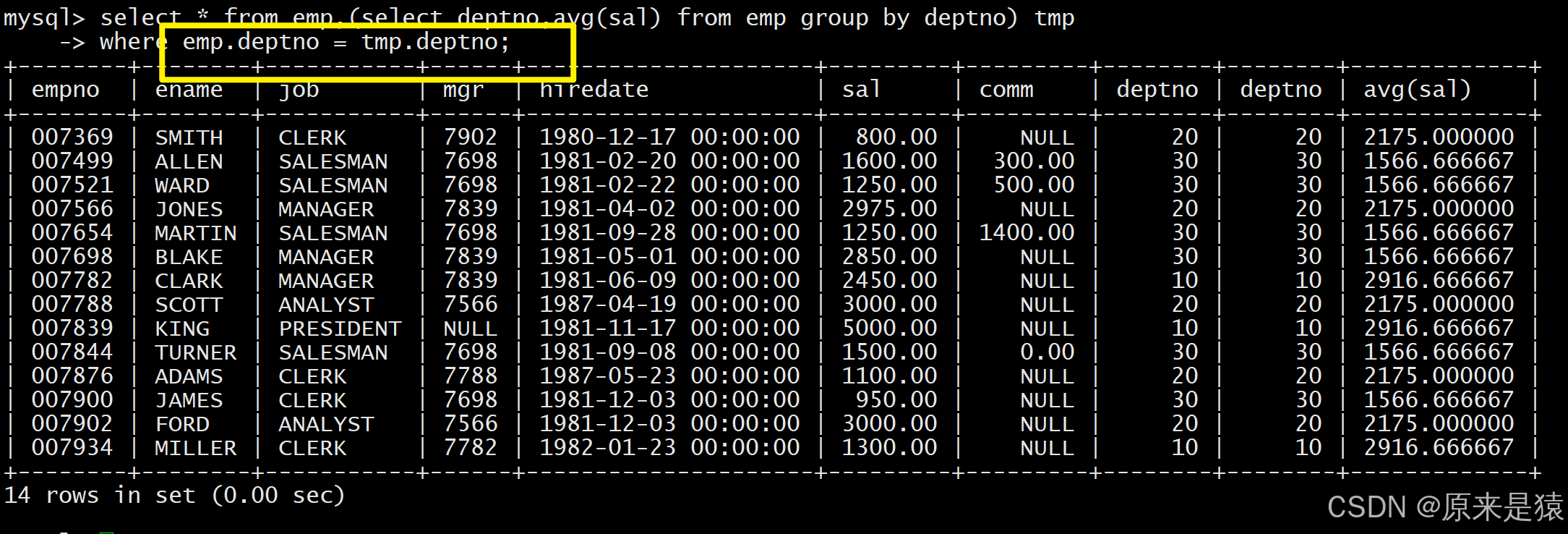Click the avg(sal) column header

click(x=1417, y=90)
